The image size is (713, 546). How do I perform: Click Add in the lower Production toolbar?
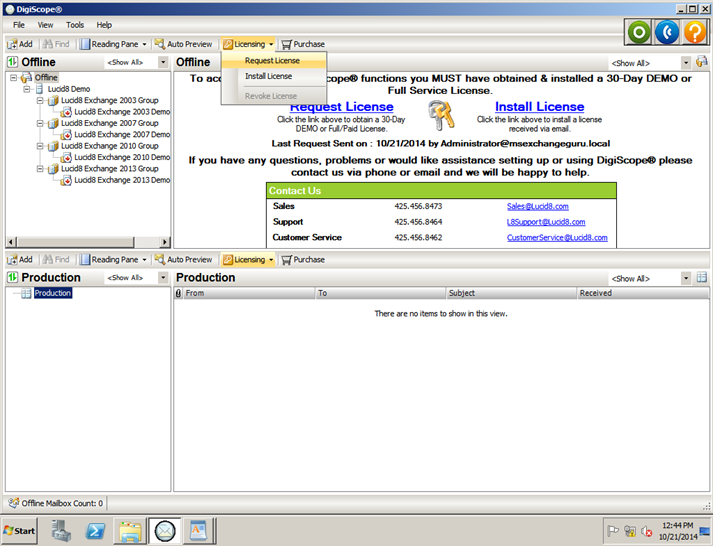pos(20,260)
